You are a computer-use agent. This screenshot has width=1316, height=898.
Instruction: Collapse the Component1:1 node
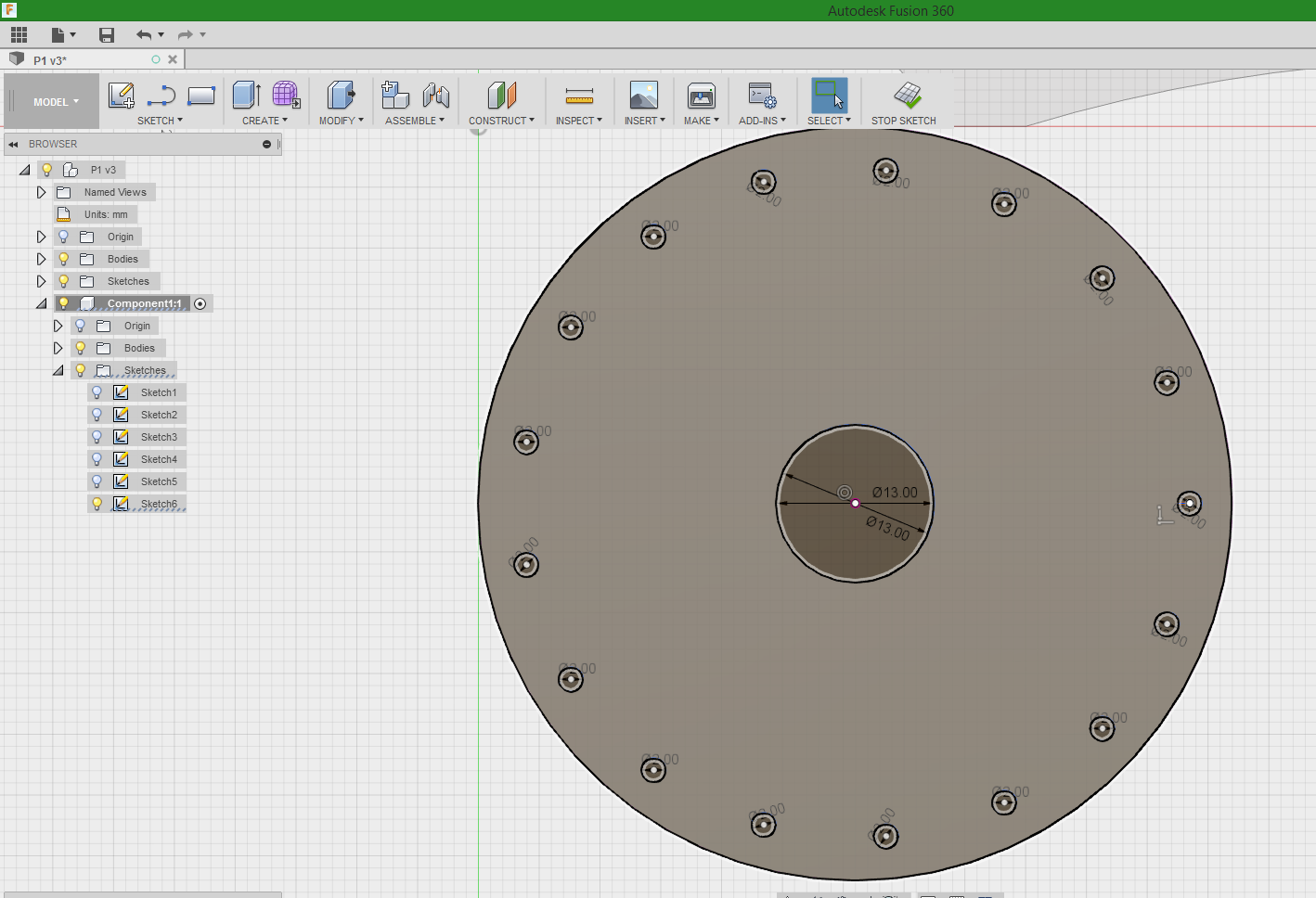[x=42, y=303]
